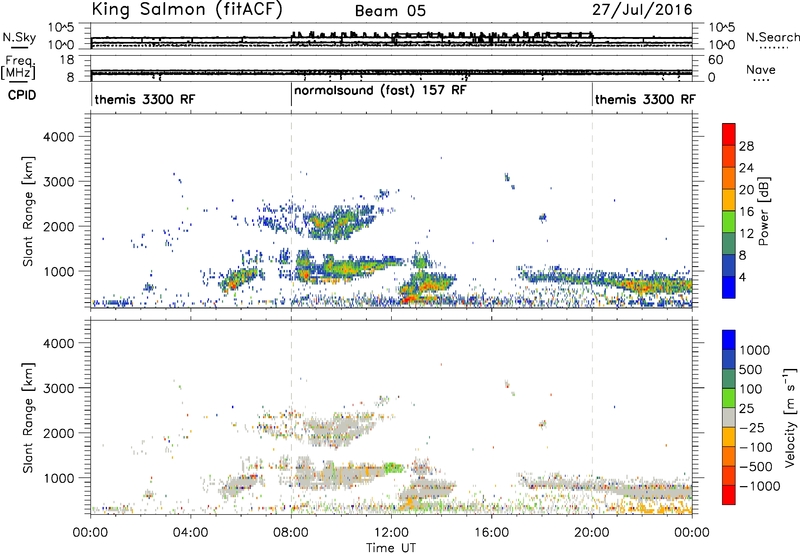The width and height of the screenshot is (800, 554).
Task: Click the 'Freq. [MHz]' axis label
Action: click(x=18, y=68)
